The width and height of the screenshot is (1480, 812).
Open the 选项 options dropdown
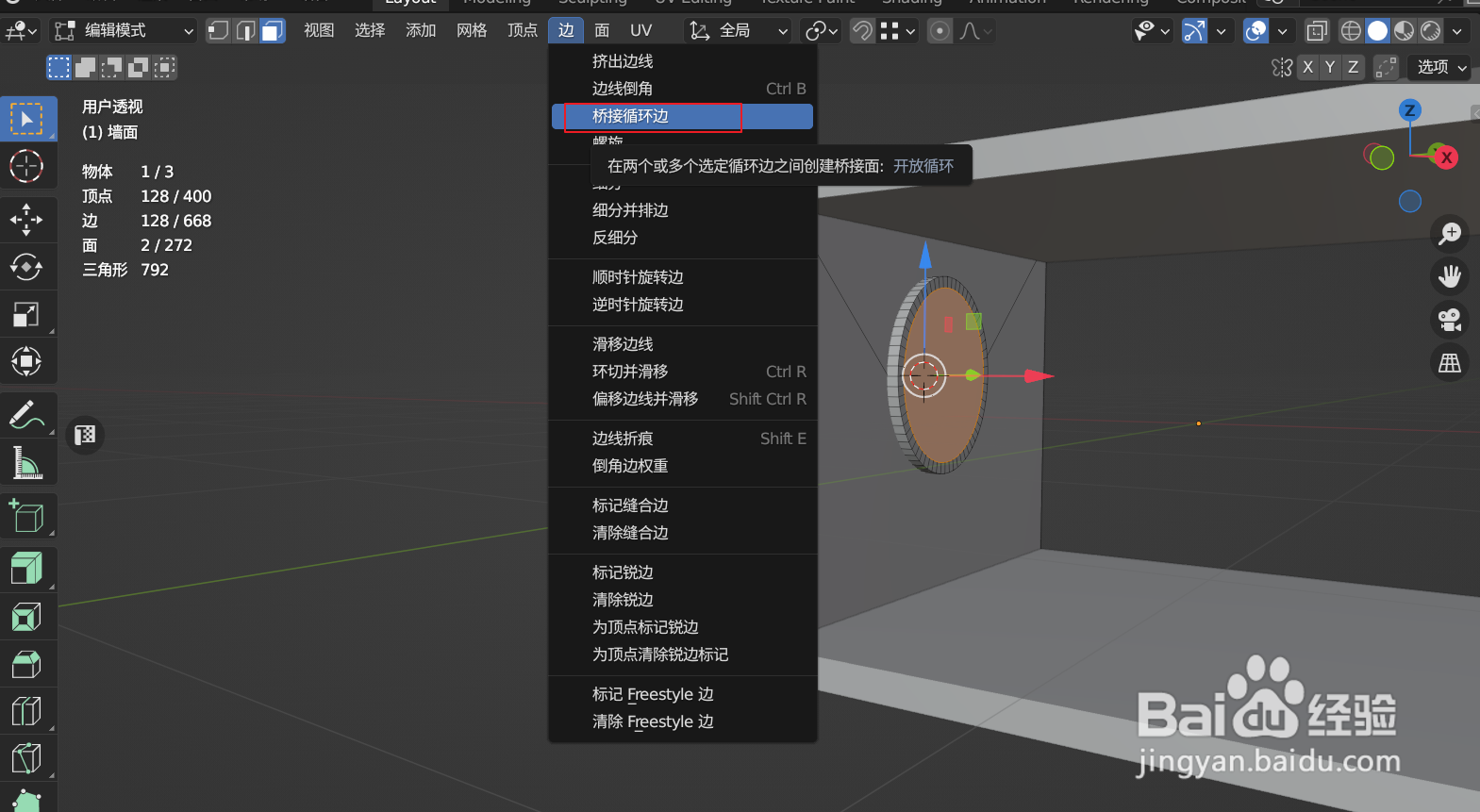pyautogui.click(x=1440, y=67)
